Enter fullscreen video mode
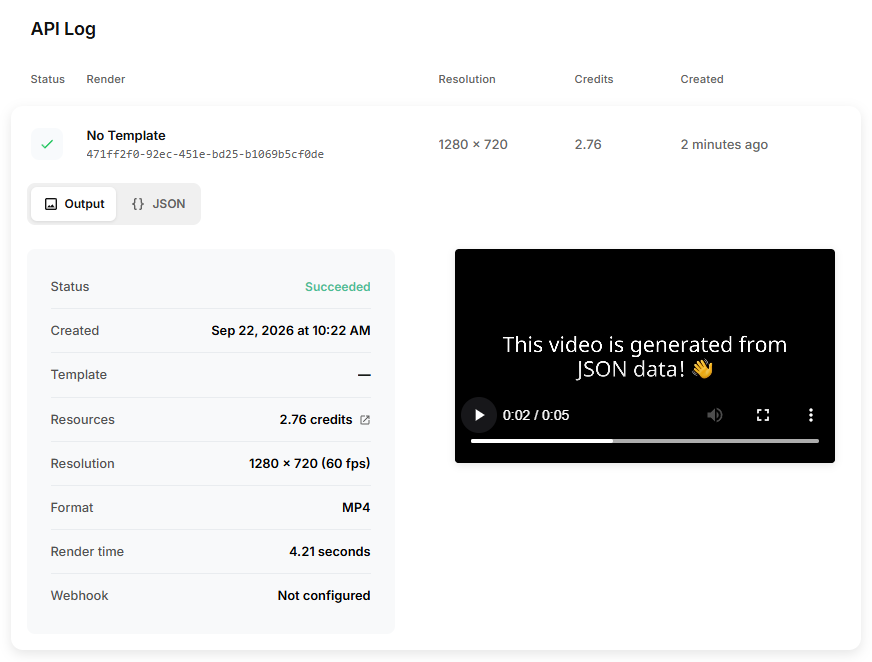This screenshot has width=872, height=662. [763, 415]
